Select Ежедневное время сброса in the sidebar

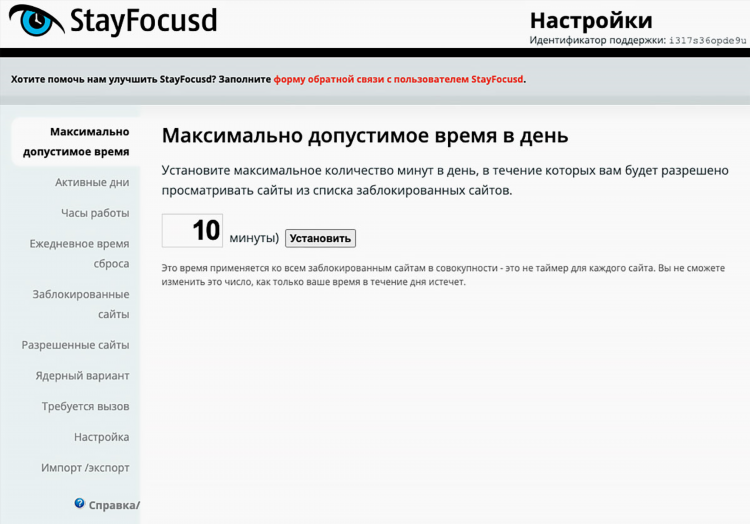click(x=79, y=253)
